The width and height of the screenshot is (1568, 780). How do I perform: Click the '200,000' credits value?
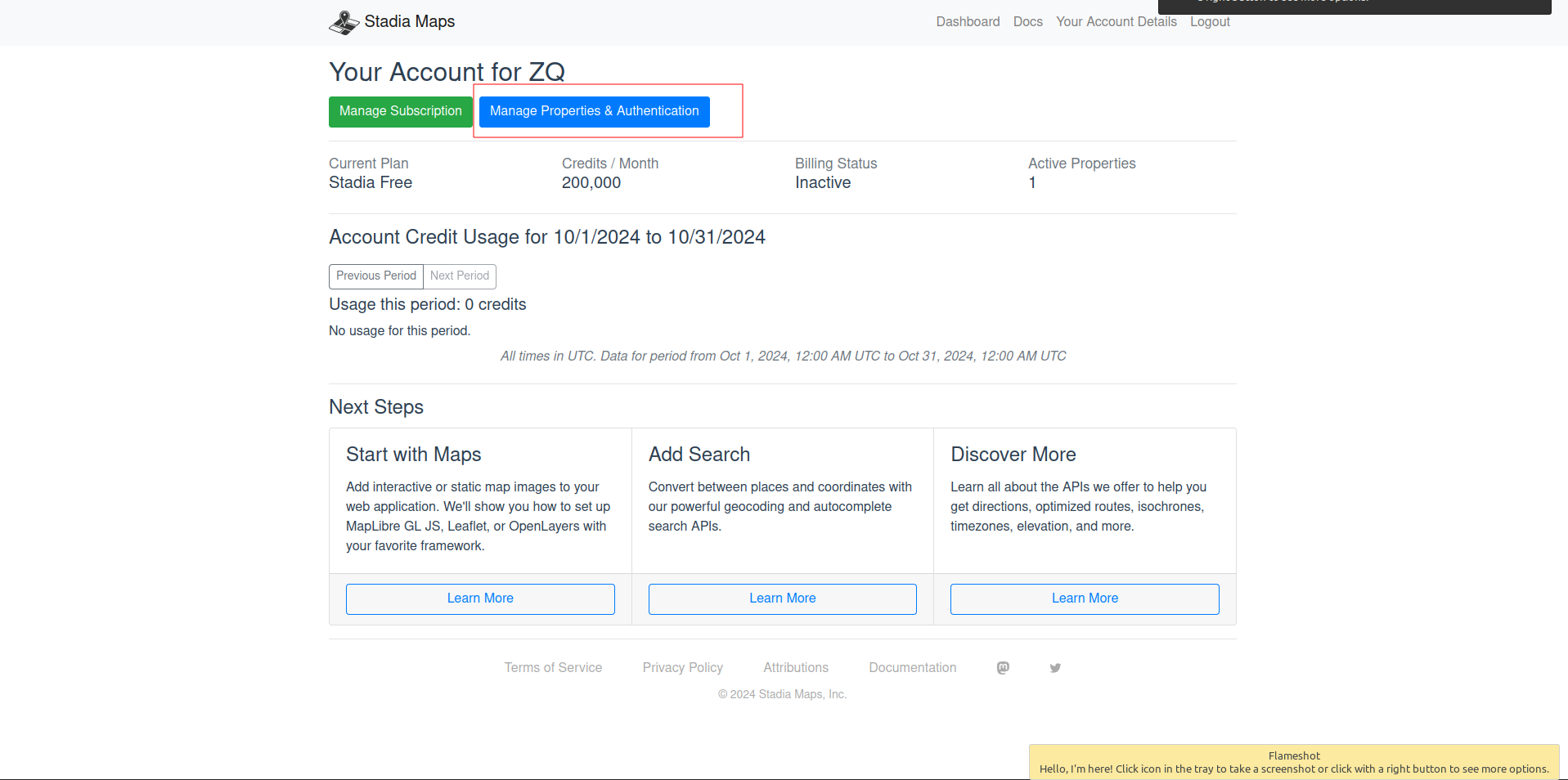[x=591, y=183]
